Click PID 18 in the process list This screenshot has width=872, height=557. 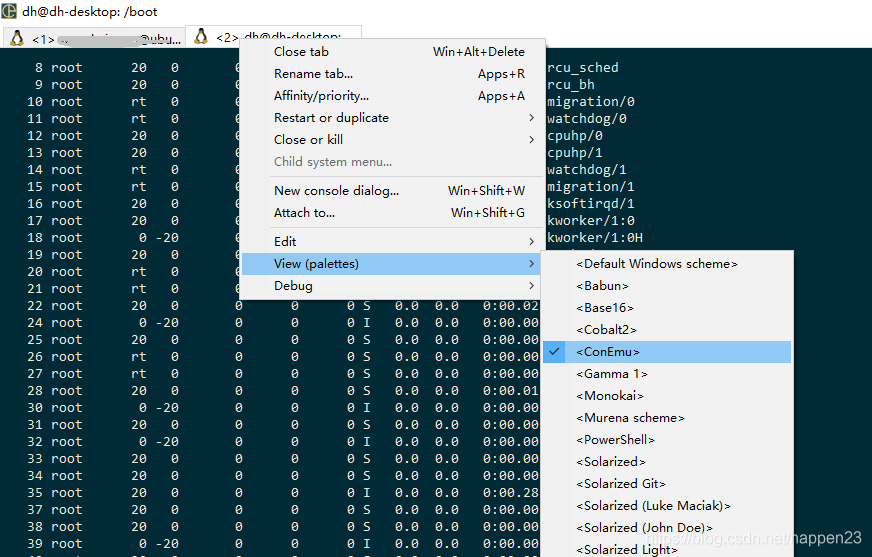click(34, 238)
